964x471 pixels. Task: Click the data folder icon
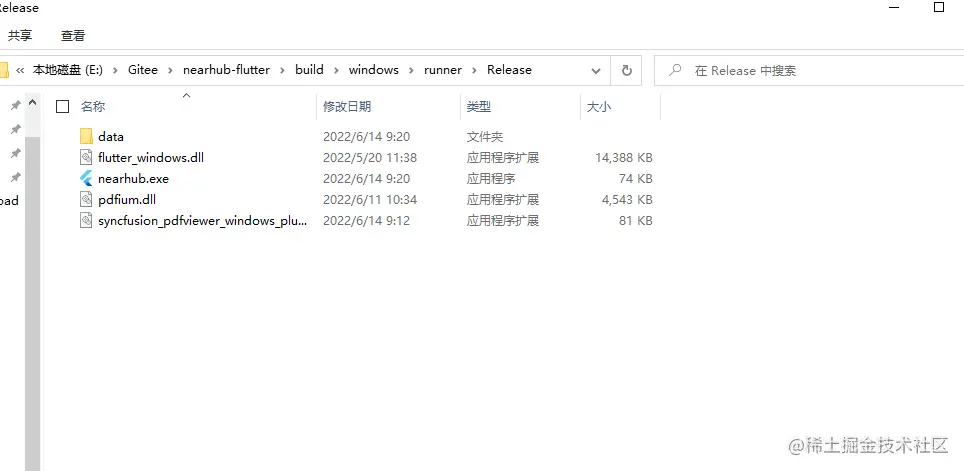[x=87, y=137]
